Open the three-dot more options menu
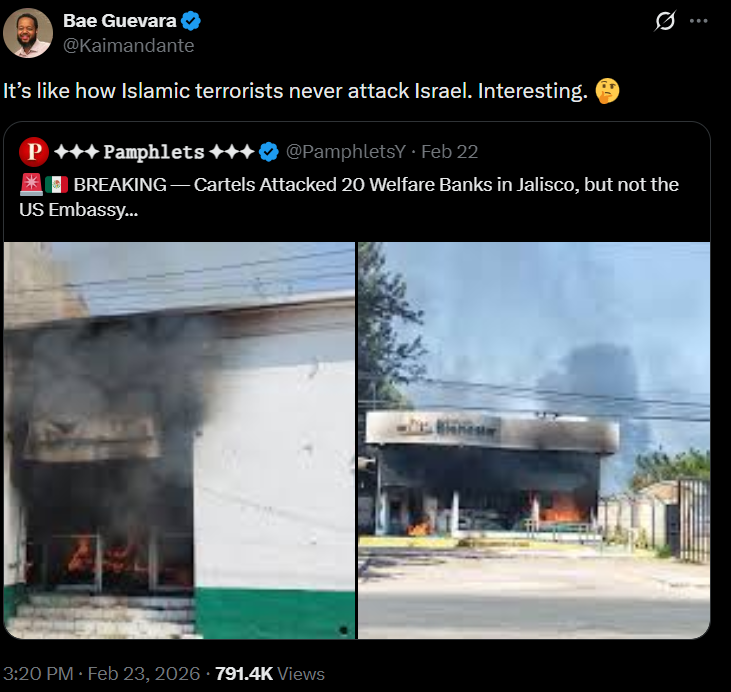731x692 pixels. [x=698, y=21]
